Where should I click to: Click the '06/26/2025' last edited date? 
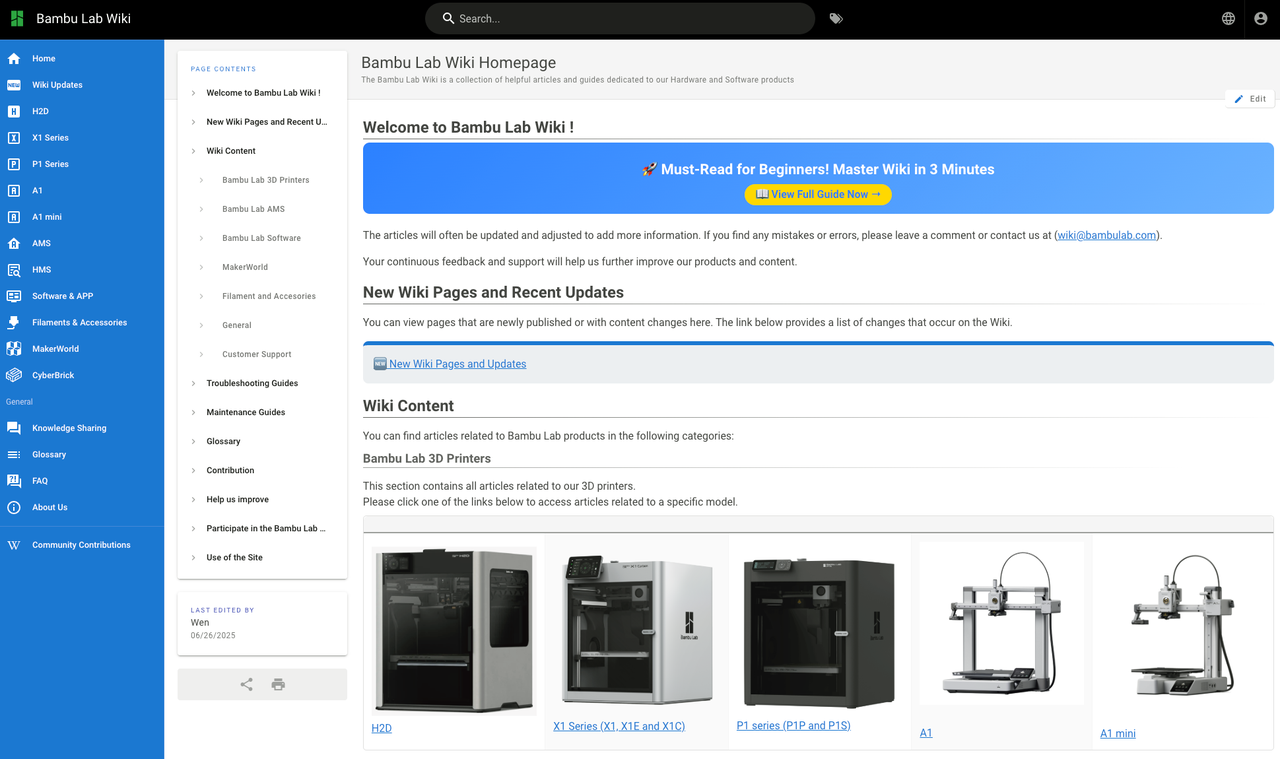tap(213, 636)
